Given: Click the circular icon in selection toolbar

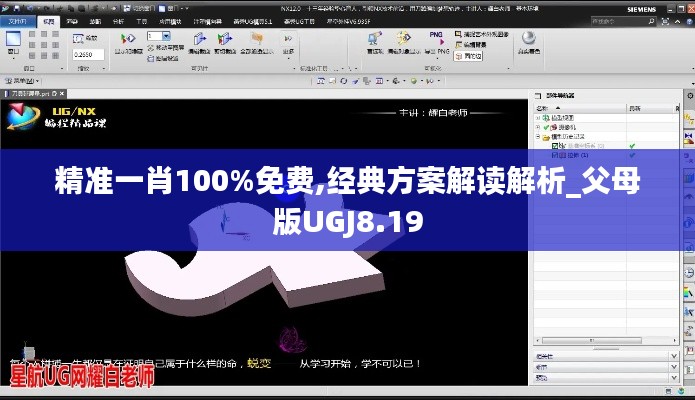Looking at the screenshot, I should 344,81.
